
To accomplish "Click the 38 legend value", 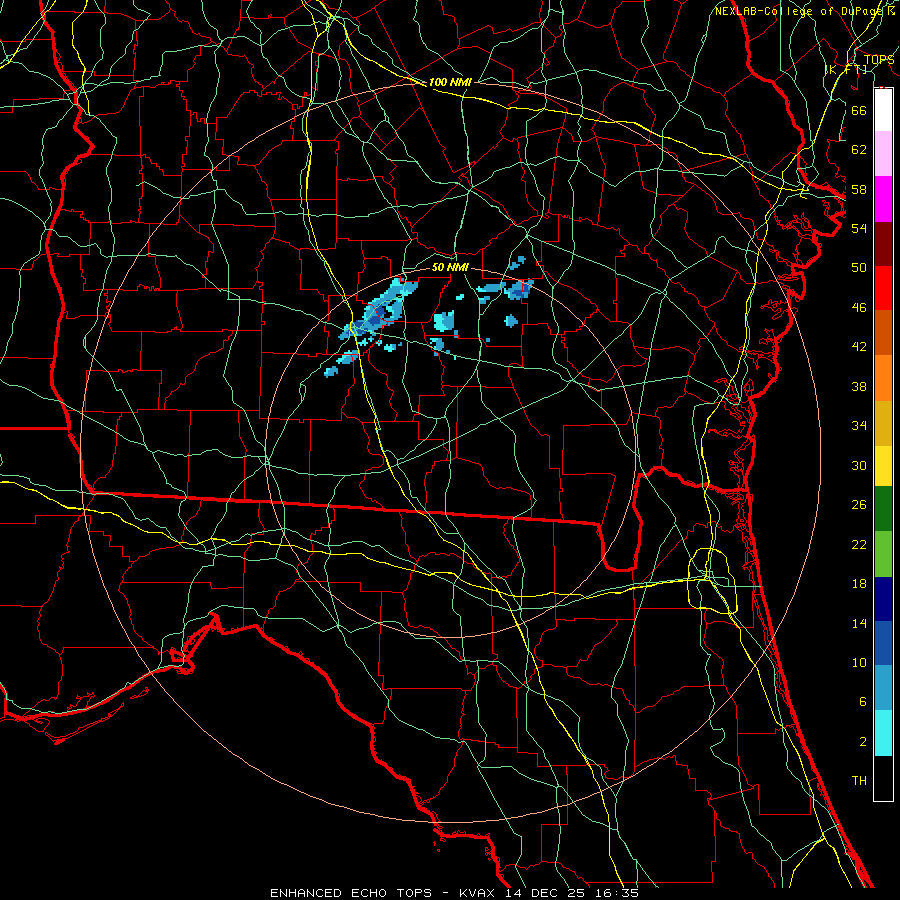I will (x=859, y=386).
